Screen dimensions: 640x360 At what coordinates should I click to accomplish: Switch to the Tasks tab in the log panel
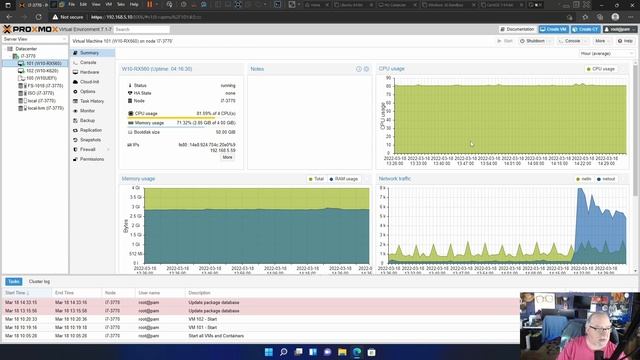(13, 282)
